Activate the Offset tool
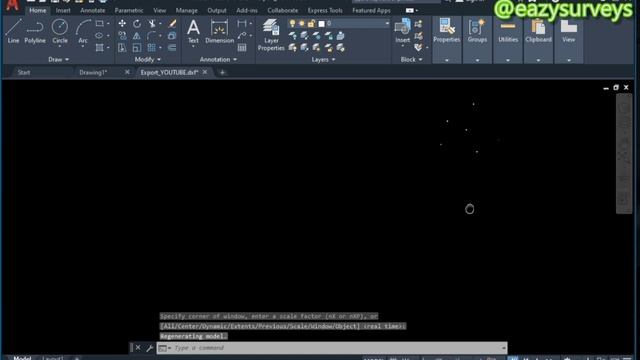 [x=172, y=48]
